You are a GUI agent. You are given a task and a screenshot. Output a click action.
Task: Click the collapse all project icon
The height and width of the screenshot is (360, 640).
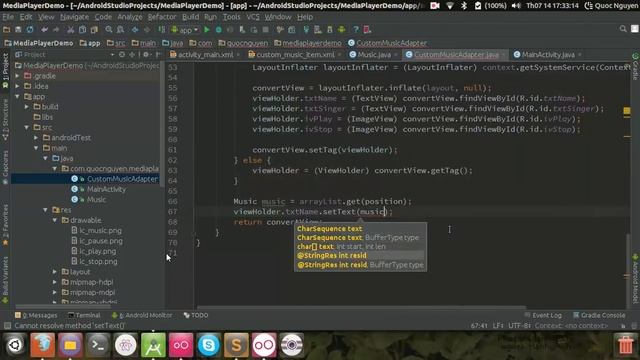pos(131,55)
